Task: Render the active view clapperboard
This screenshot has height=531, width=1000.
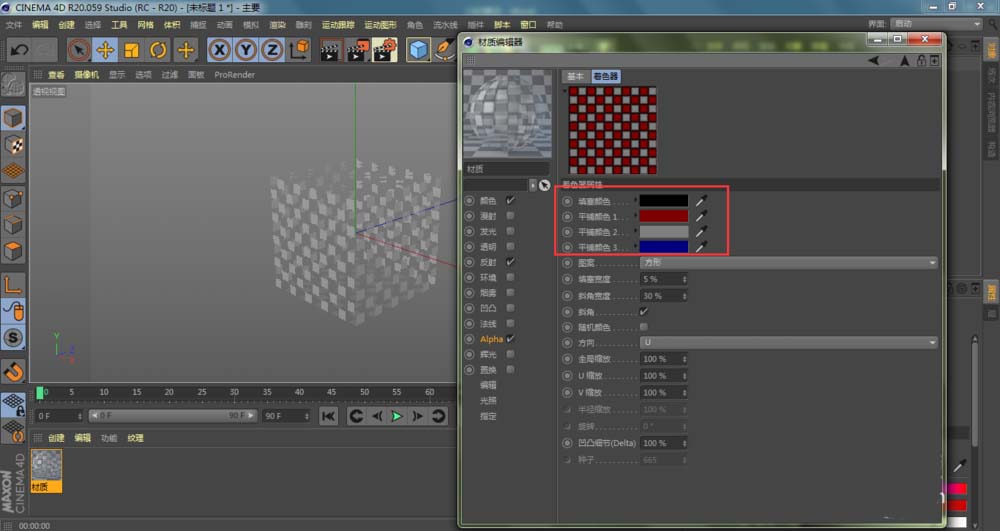Action: 331,50
